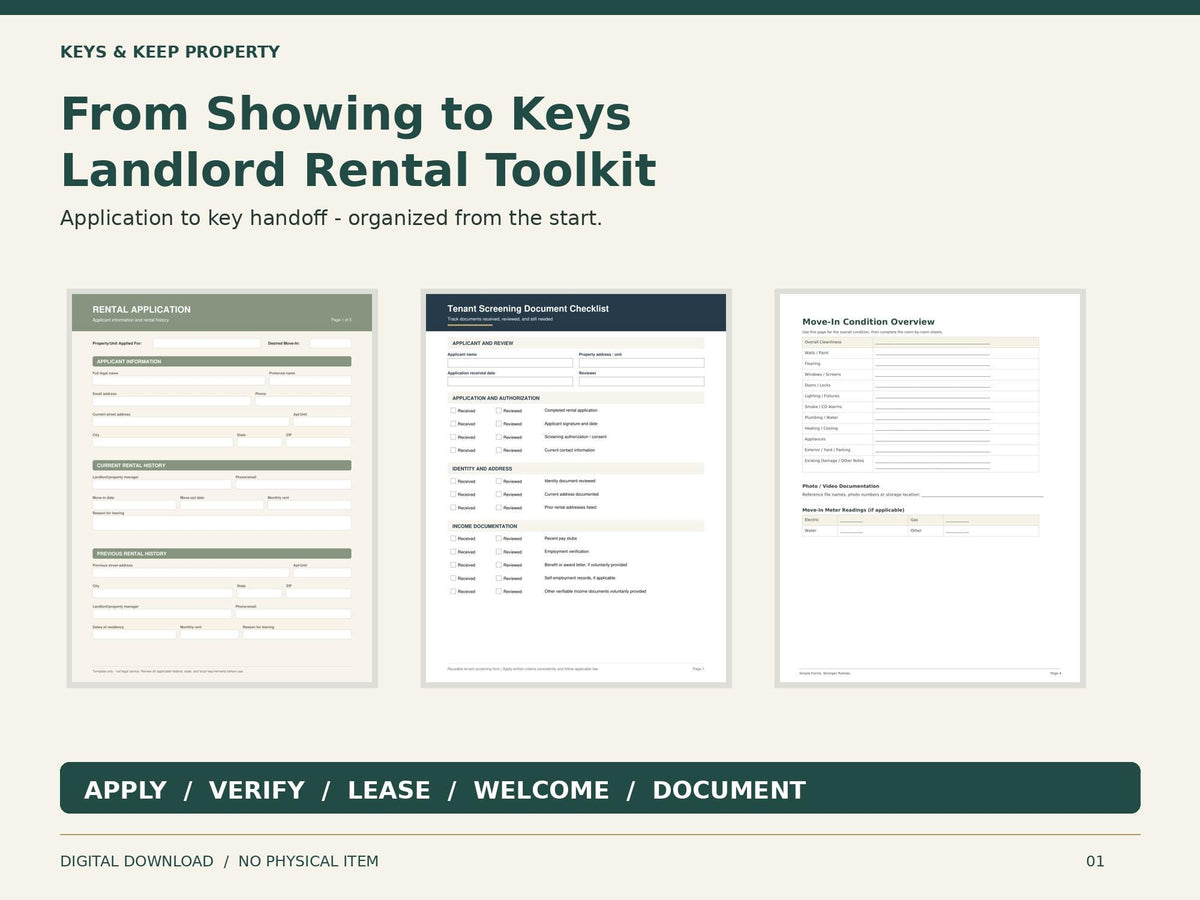The height and width of the screenshot is (900, 1200).
Task: Check Received for Completed rental application
Action: coord(453,410)
